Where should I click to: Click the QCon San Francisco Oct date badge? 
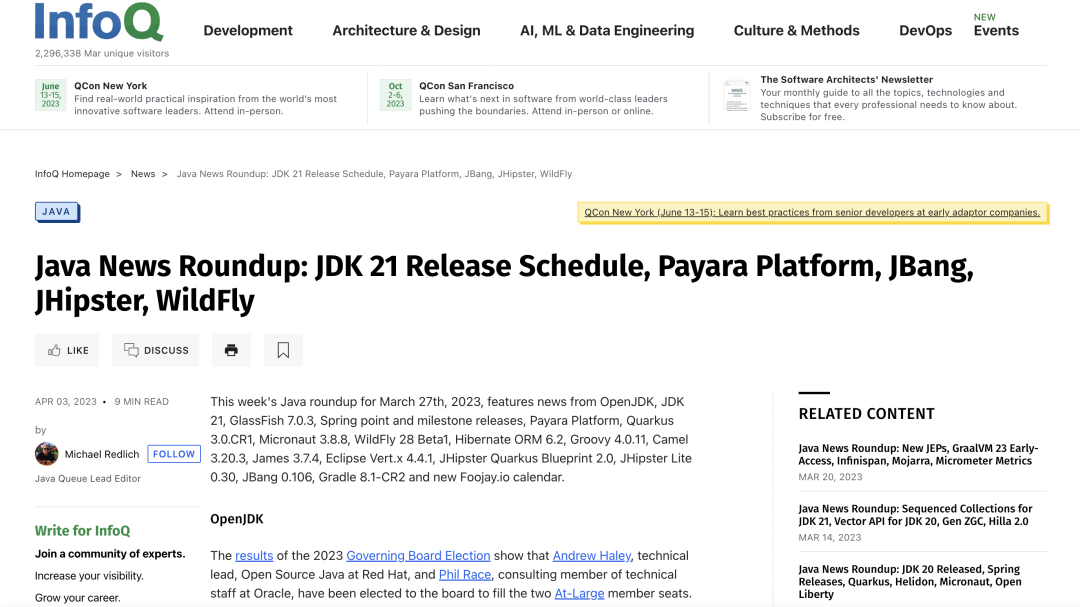click(x=395, y=95)
